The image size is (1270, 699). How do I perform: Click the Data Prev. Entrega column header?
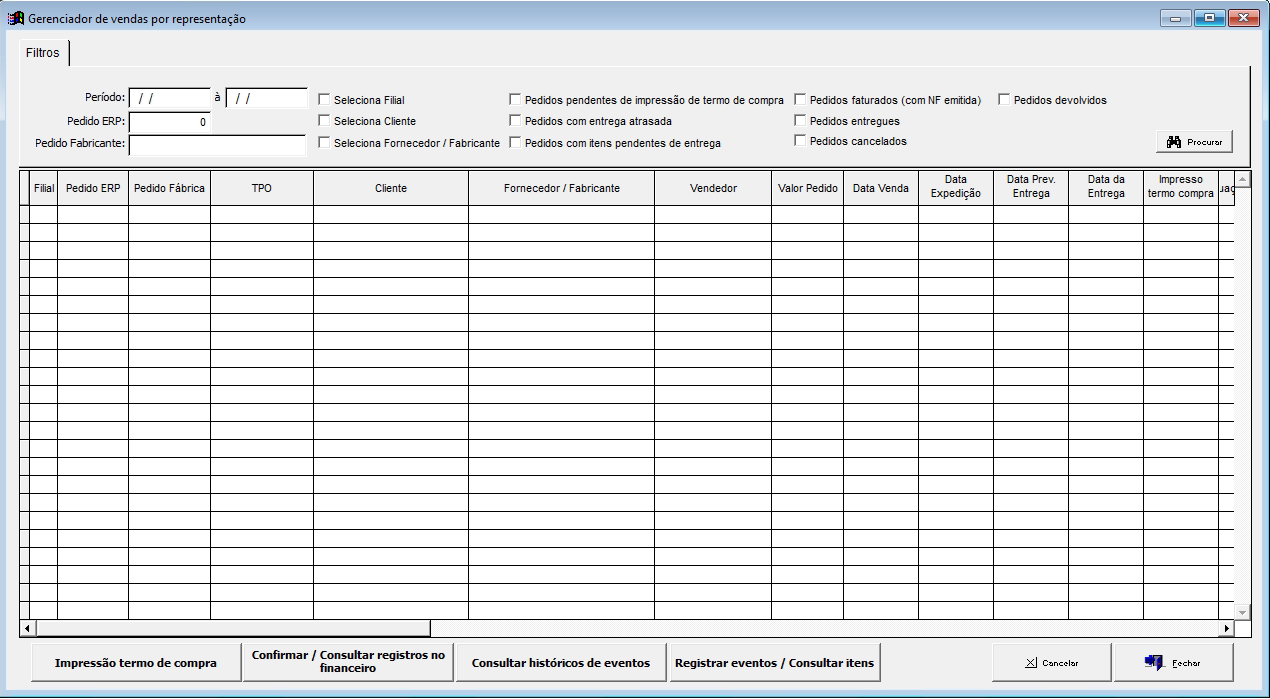coord(1031,188)
